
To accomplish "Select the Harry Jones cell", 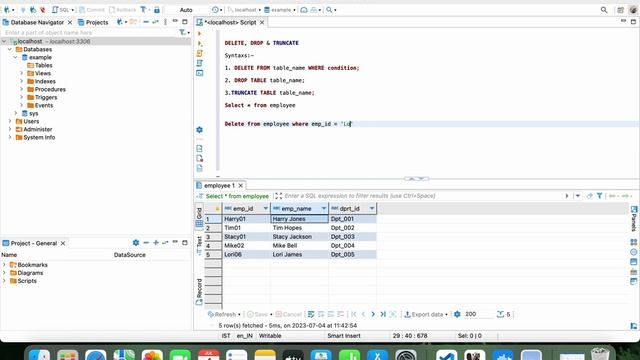I will coord(300,219).
